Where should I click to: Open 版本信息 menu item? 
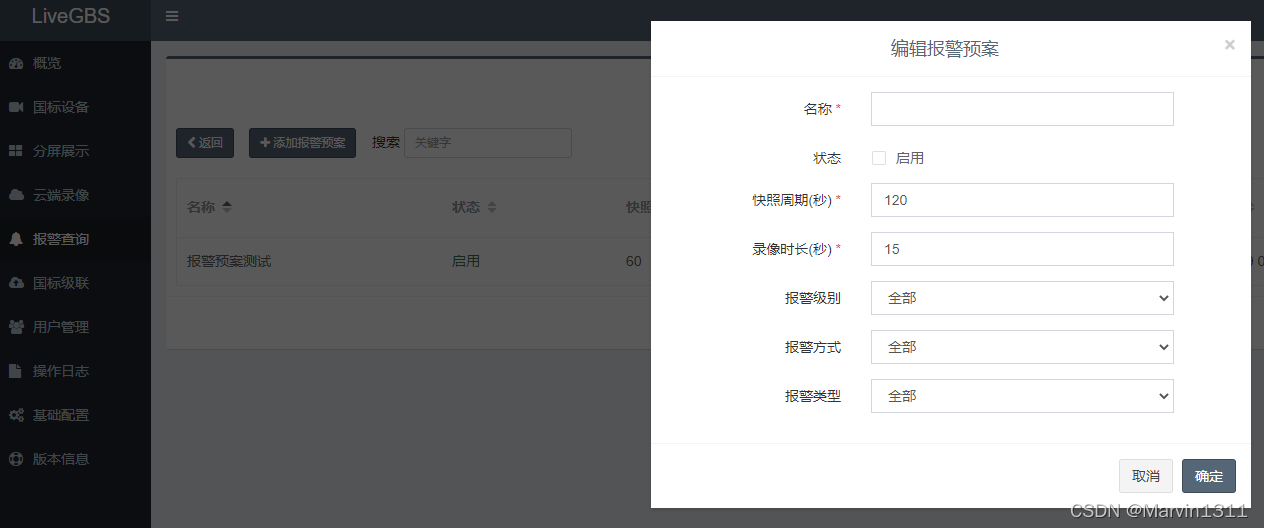pos(75,459)
